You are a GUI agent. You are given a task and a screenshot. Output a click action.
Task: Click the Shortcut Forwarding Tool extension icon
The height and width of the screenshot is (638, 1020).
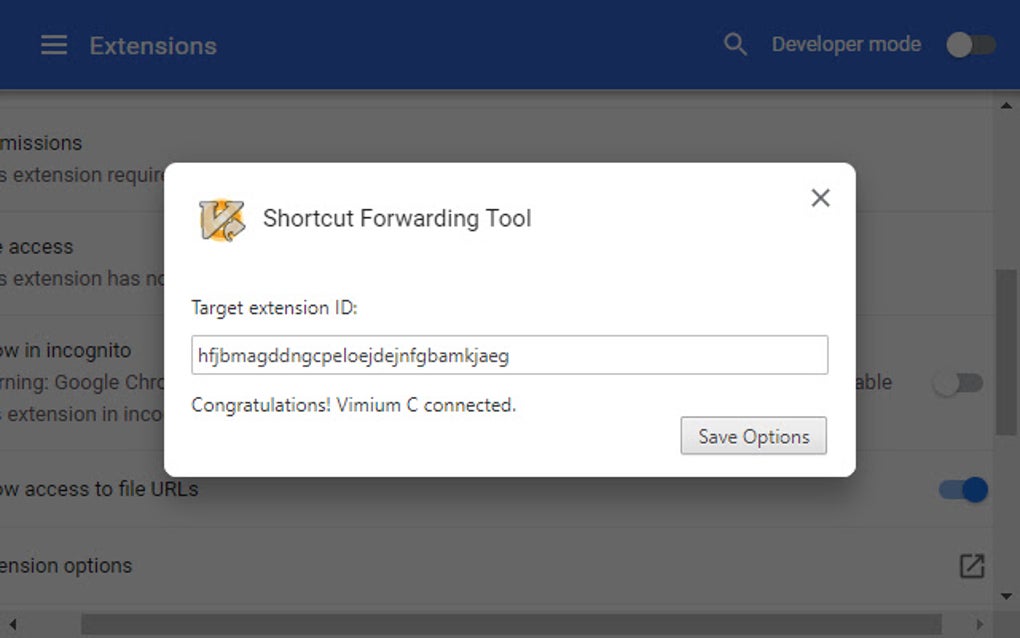(224, 218)
